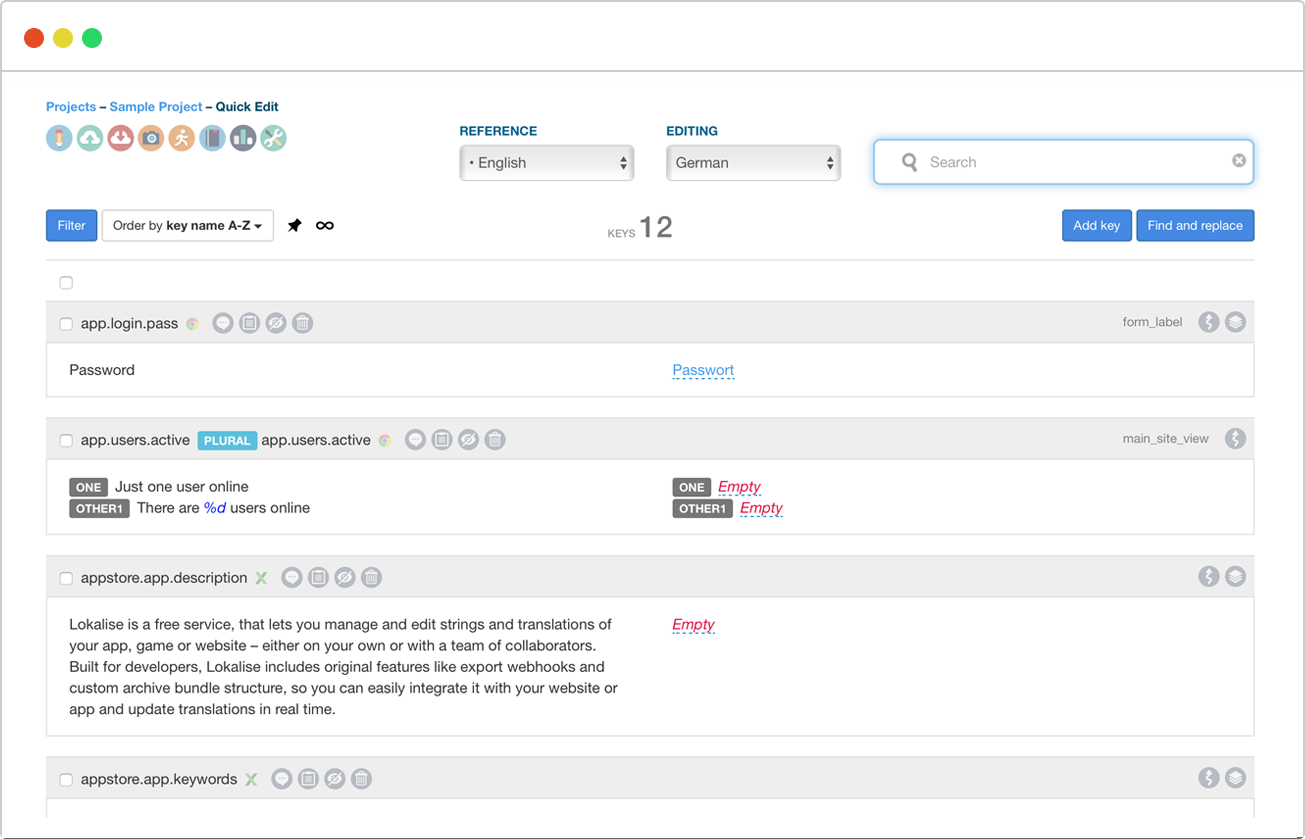Image resolution: width=1305 pixels, height=839 pixels.
Task: Open the editor pencil icon in project toolbar
Action: 59,138
